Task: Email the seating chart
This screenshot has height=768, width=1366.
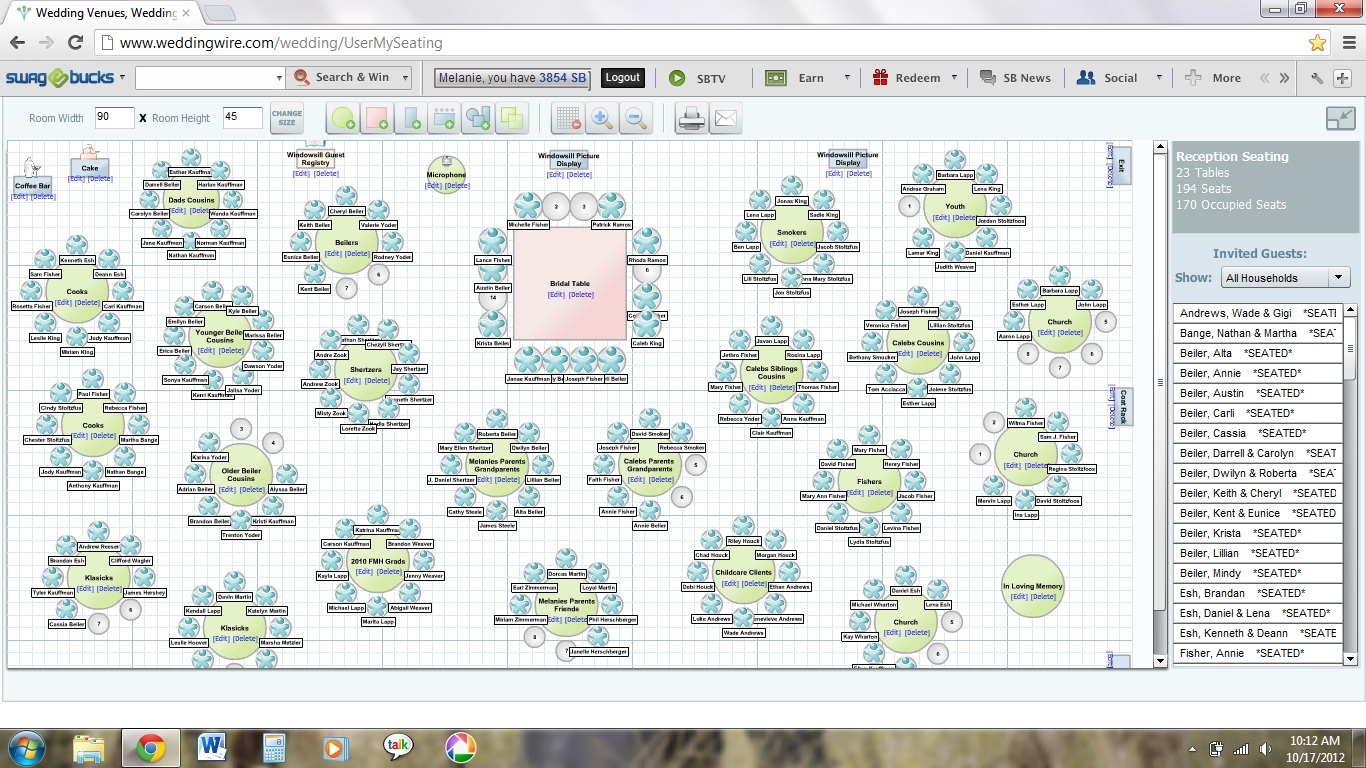Action: click(x=725, y=118)
